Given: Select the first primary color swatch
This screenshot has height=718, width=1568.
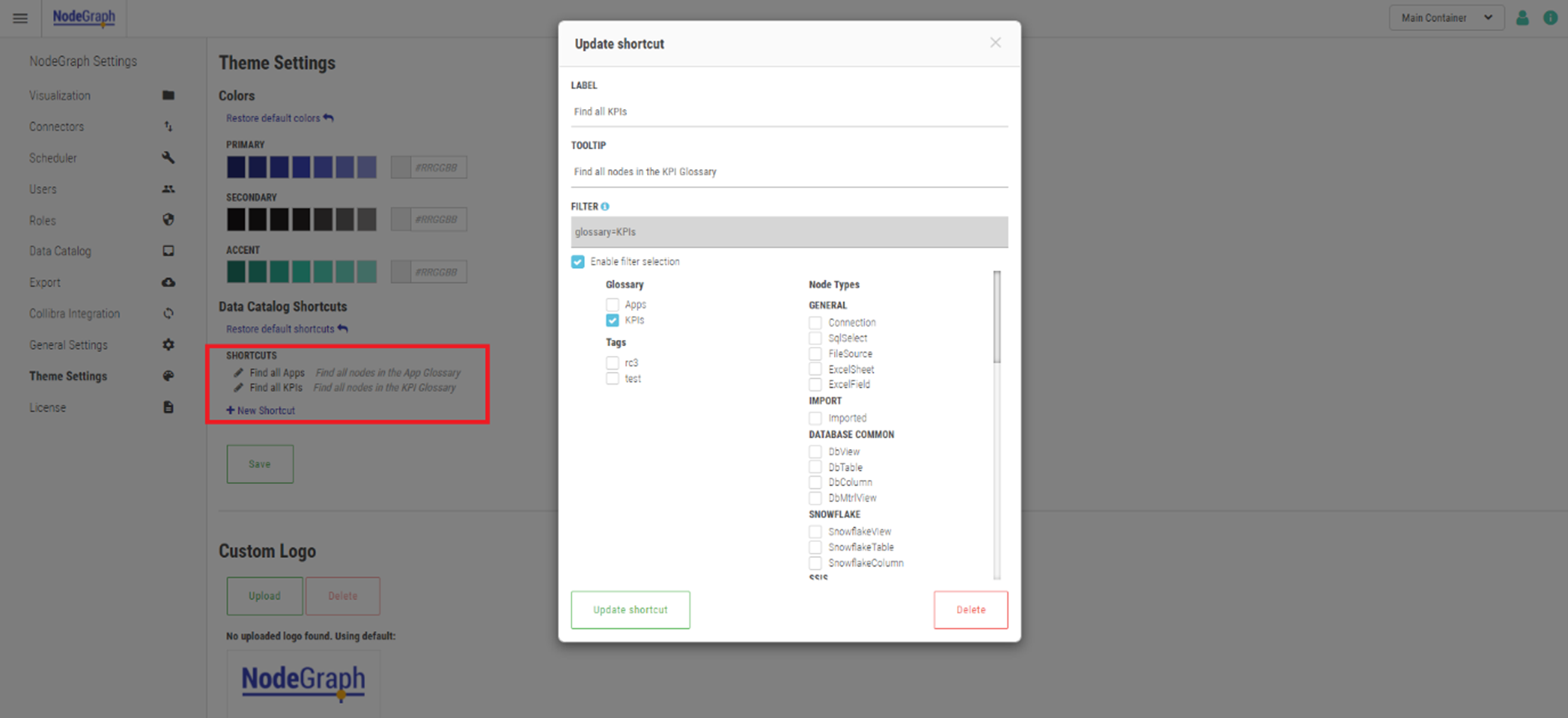Looking at the screenshot, I should pyautogui.click(x=236, y=167).
